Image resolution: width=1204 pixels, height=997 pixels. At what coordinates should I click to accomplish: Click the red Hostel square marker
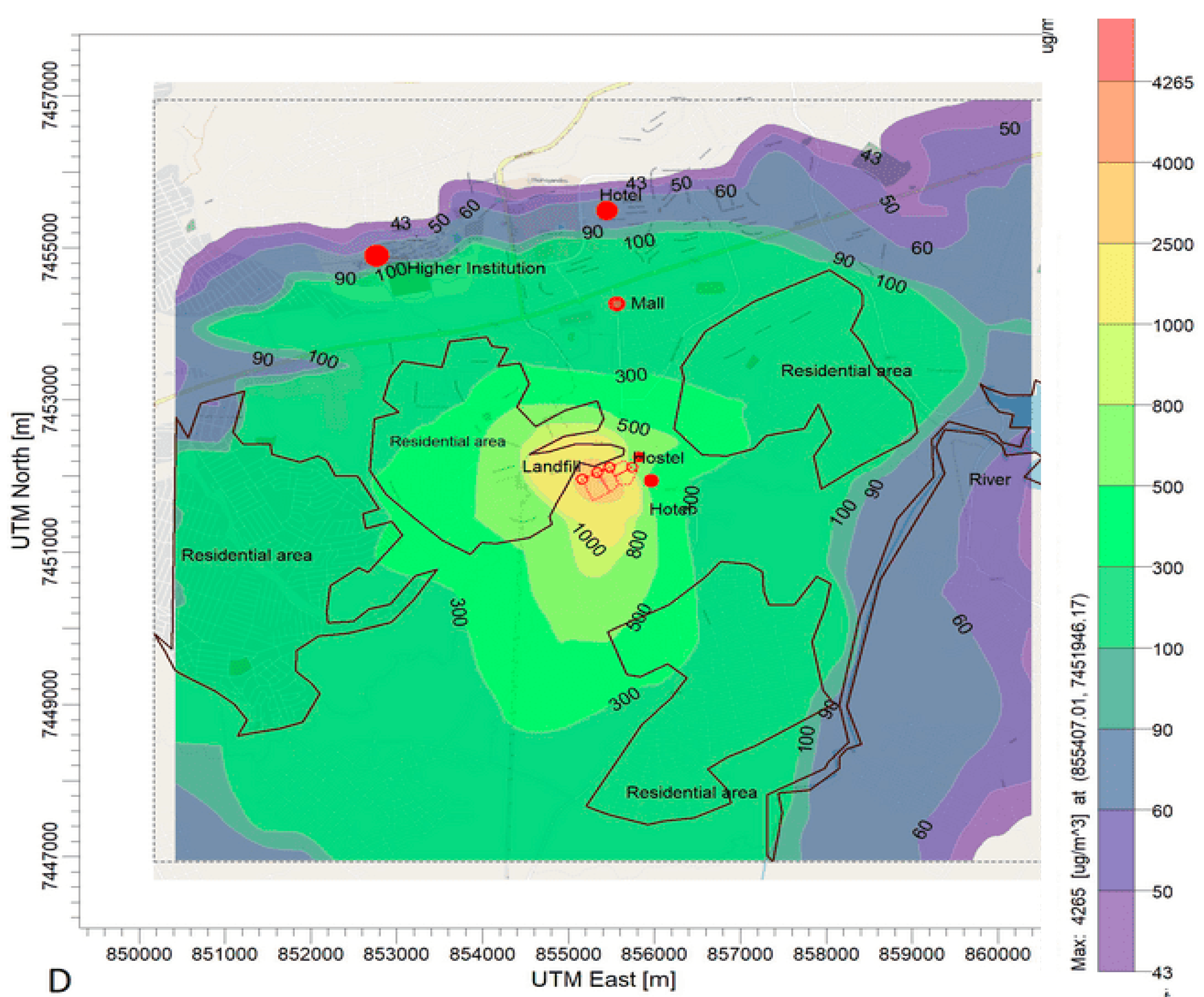[638, 457]
